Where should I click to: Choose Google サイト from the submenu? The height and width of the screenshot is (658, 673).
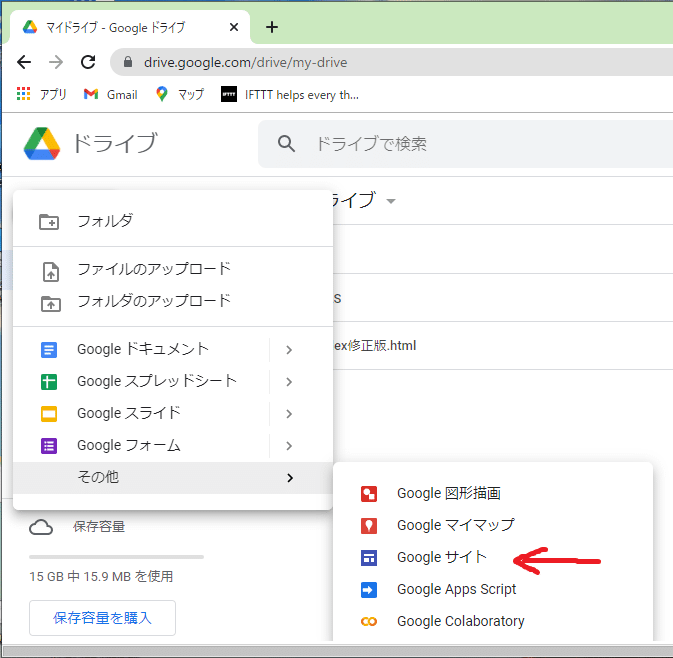tap(493, 558)
